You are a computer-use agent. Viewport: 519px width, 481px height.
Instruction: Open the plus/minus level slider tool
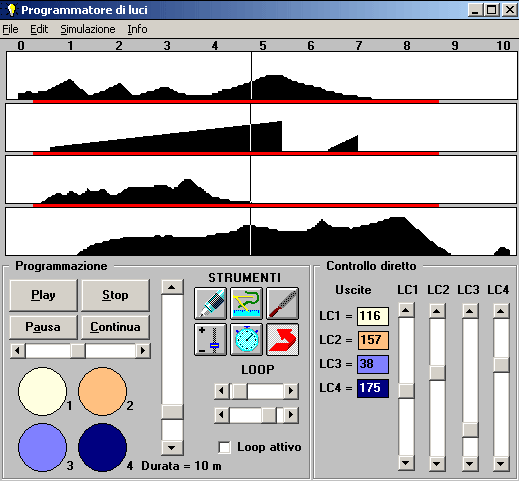point(210,339)
